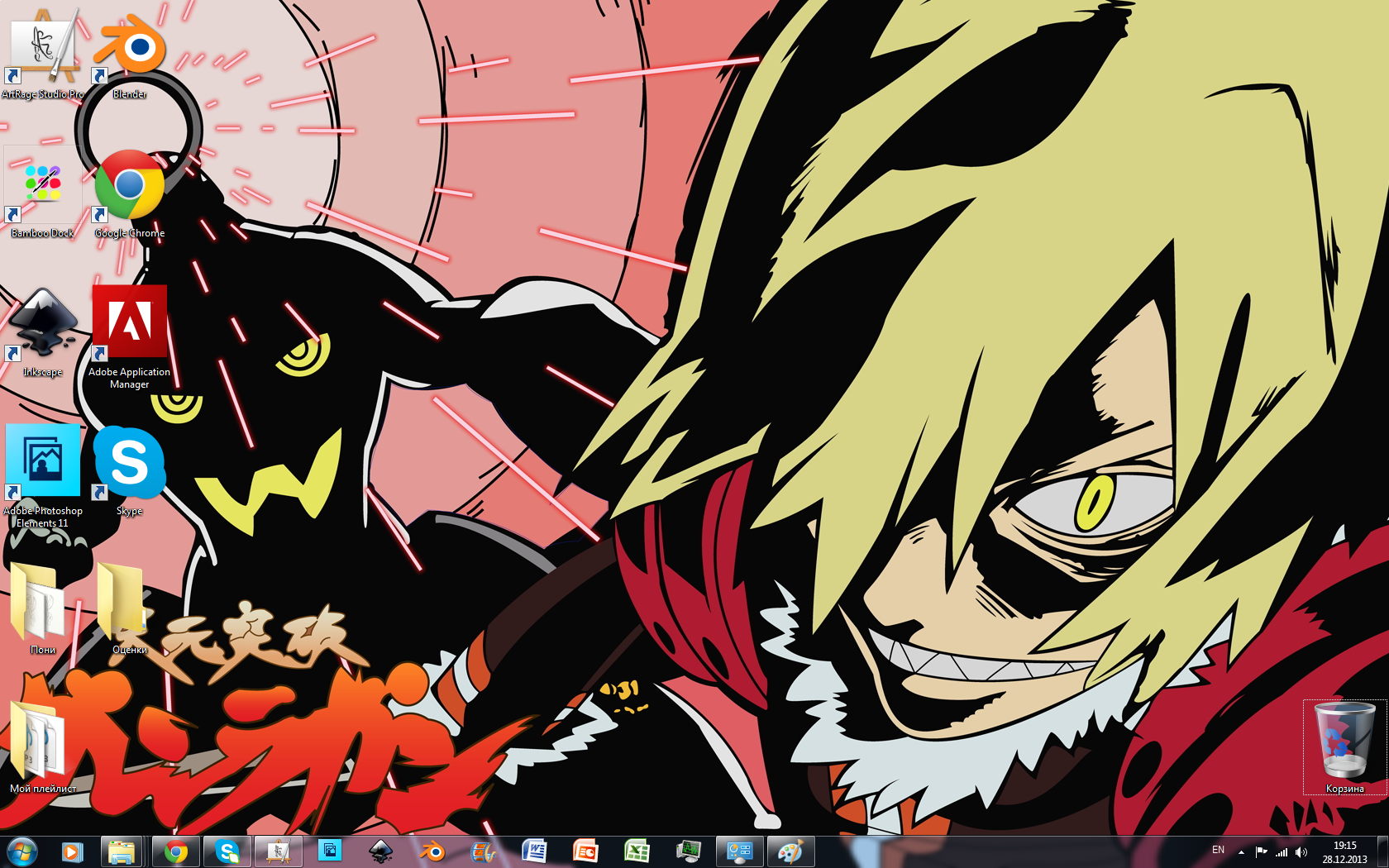Viewport: 1389px width, 868px height.
Task: Switch to ArtRage in the taskbar
Action: [279, 851]
